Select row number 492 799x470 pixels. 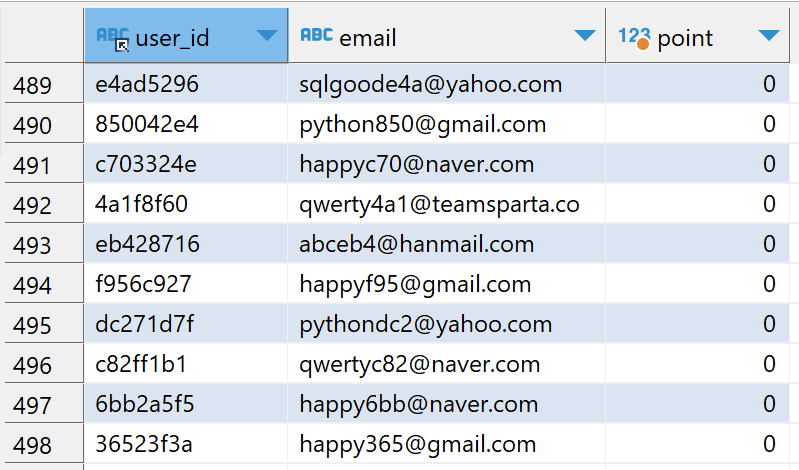coord(44,204)
